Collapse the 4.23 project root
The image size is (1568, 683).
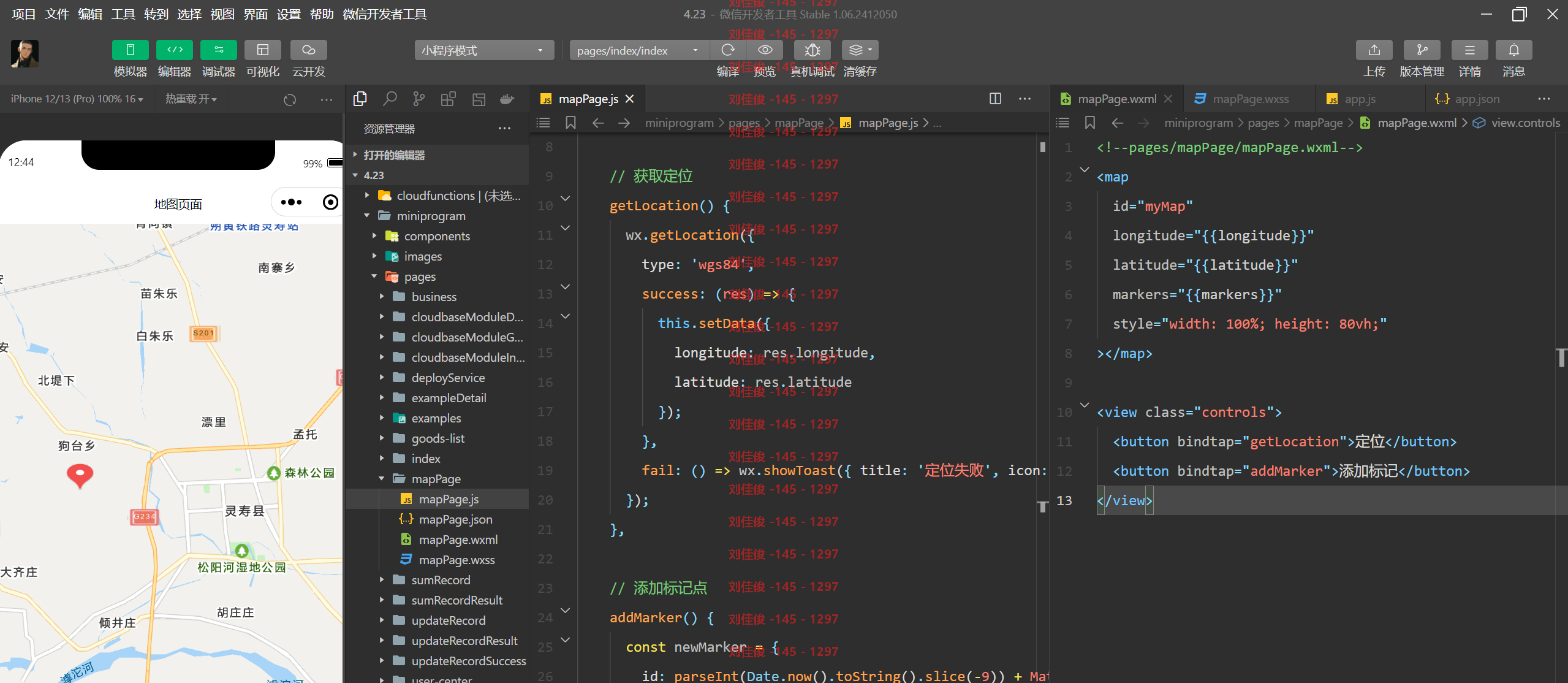(x=437, y=175)
